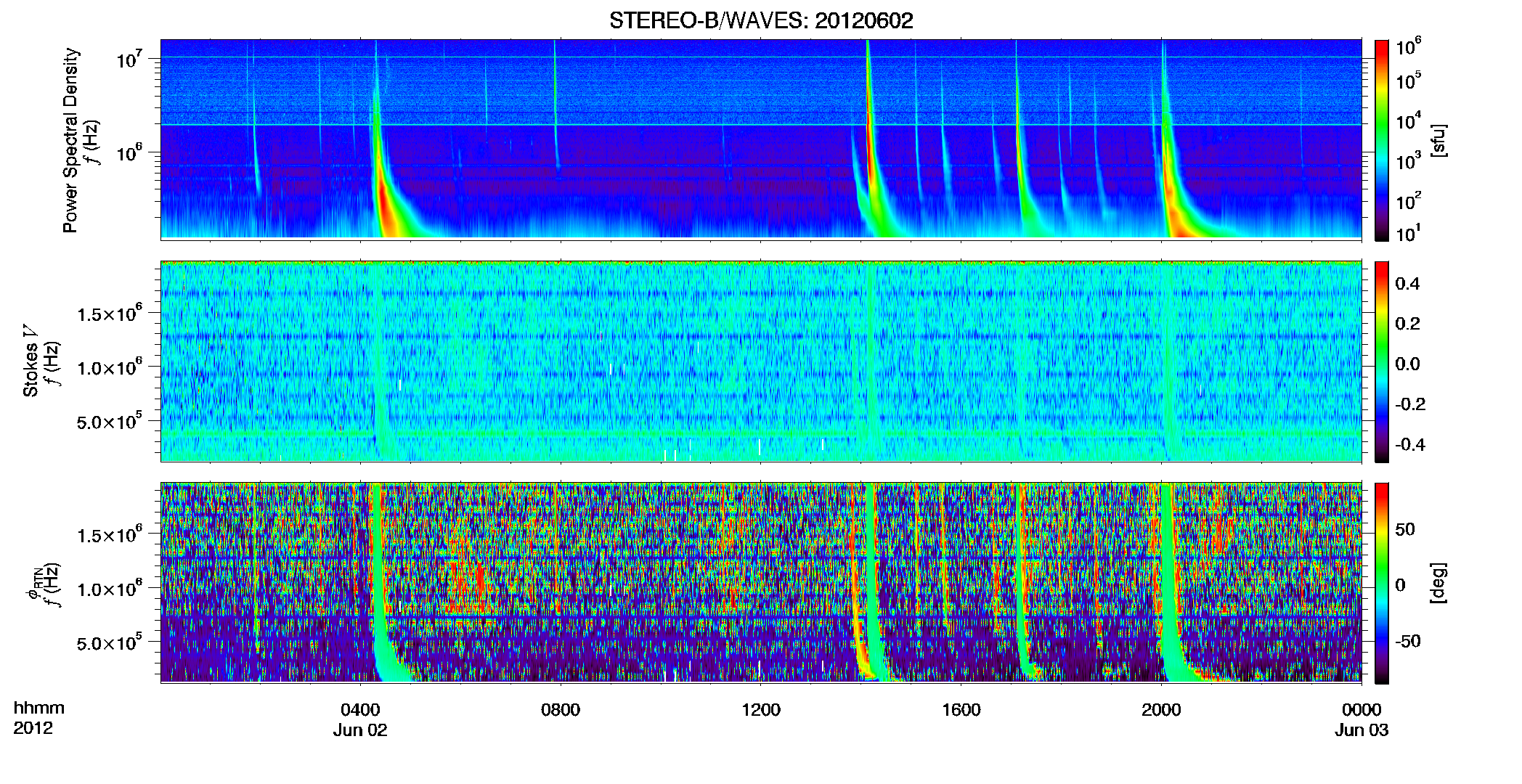
Task: Click the 10^2 tick on the sfu color bar
Action: coord(1408,200)
